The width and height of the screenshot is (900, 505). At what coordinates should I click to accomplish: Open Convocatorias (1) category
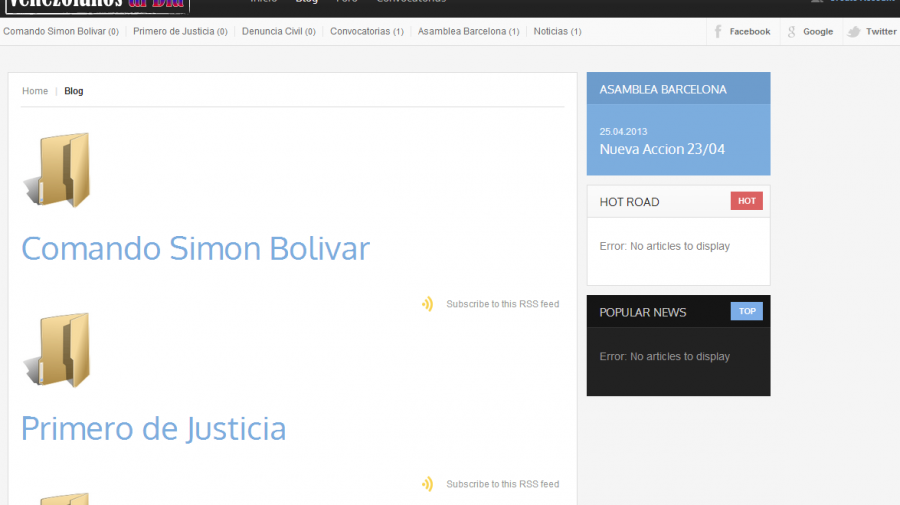click(x=366, y=32)
